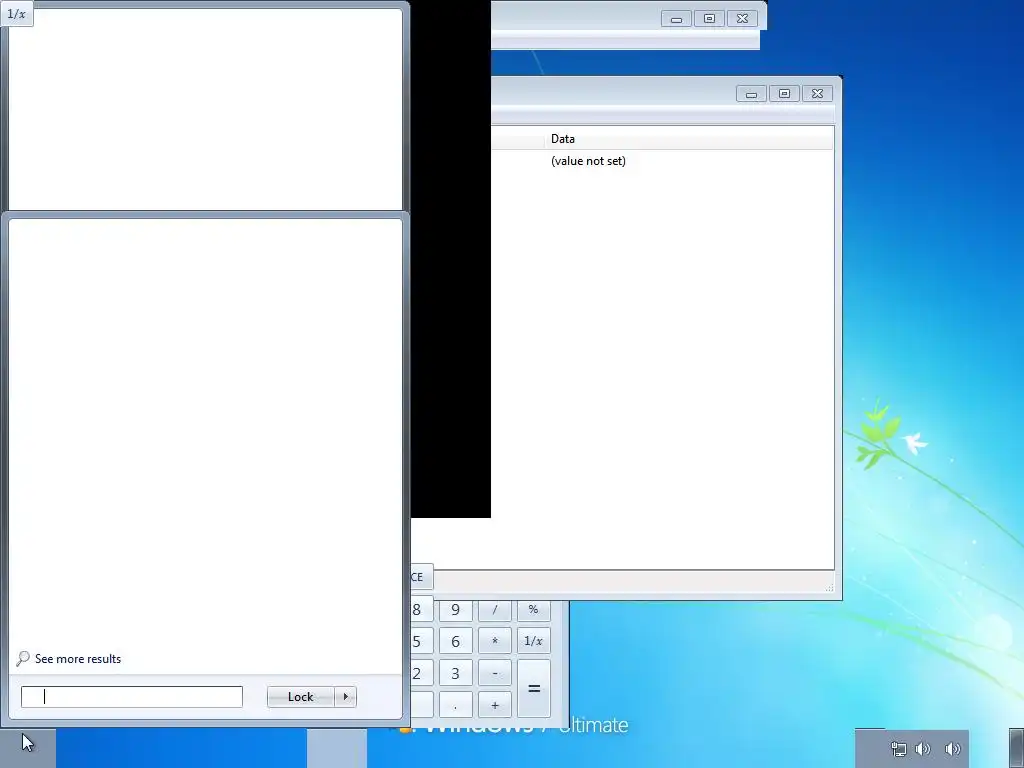Click the magnifier icon beside See more results
Viewport: 1024px width, 768px height.
point(23,658)
